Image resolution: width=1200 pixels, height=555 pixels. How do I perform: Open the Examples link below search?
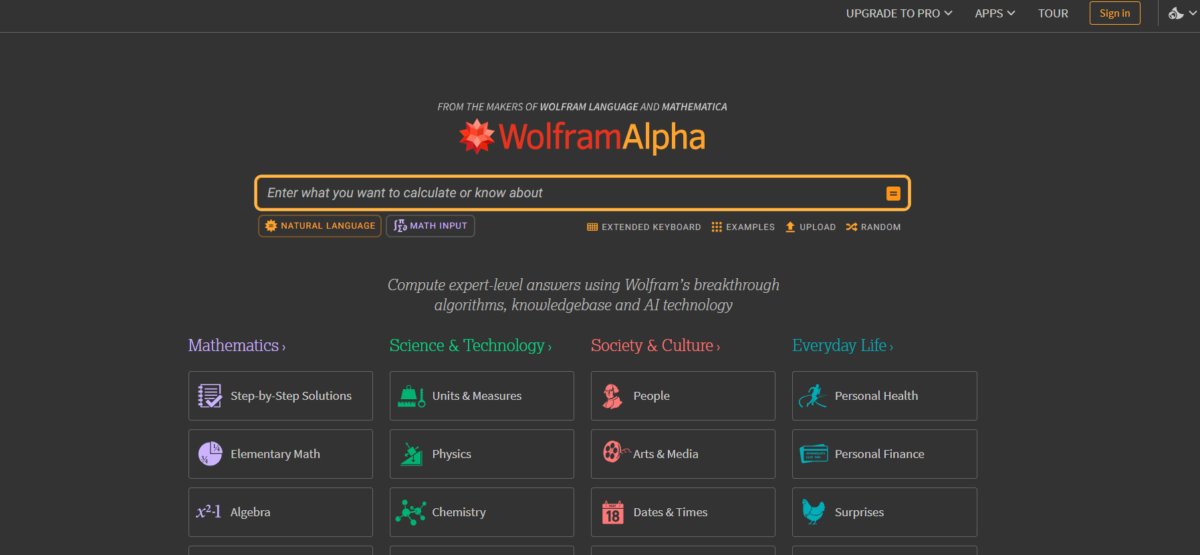(x=743, y=227)
